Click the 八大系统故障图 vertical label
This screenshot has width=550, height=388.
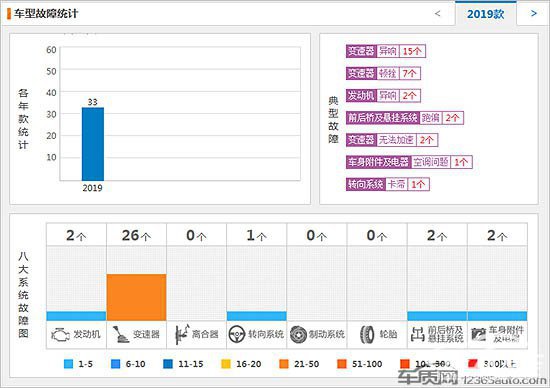point(23,295)
